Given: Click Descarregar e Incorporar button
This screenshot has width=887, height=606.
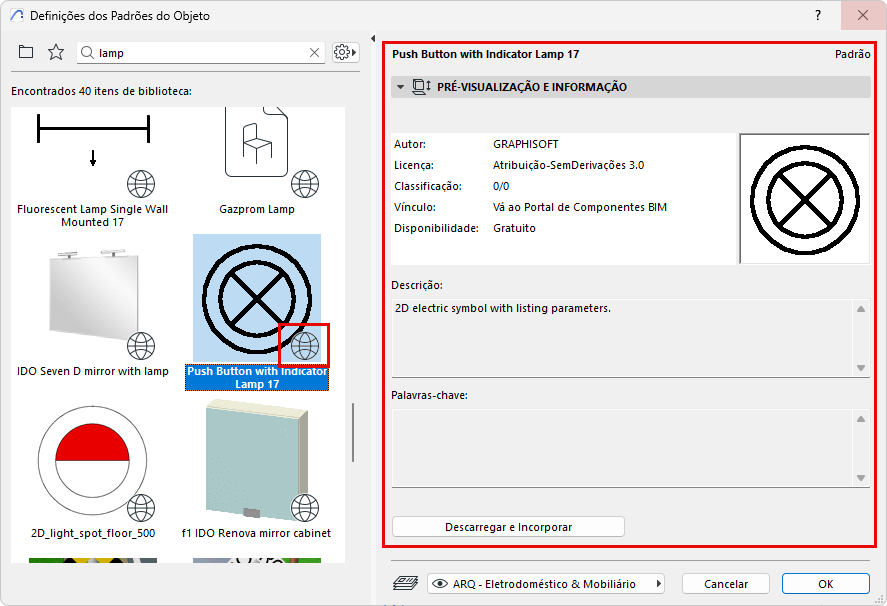Looking at the screenshot, I should click(x=509, y=527).
